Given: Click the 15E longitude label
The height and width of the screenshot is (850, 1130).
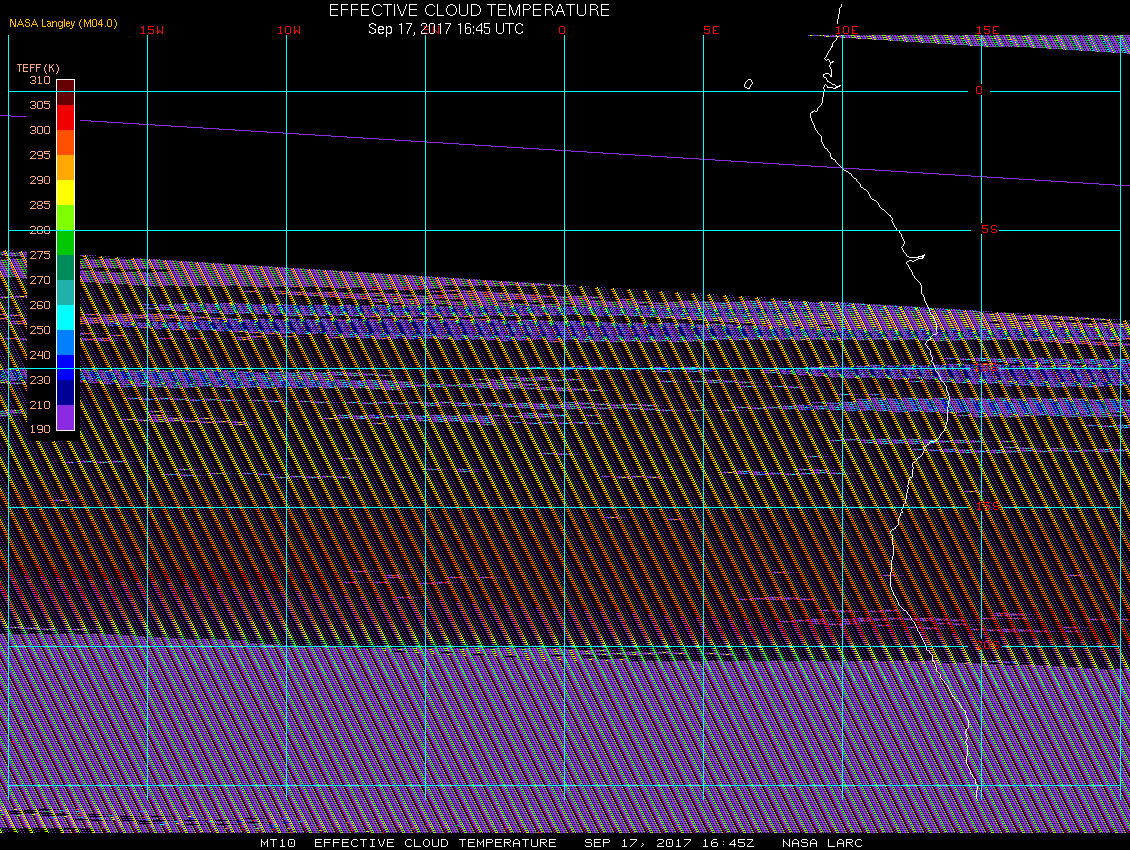Looking at the screenshot, I should tap(987, 30).
